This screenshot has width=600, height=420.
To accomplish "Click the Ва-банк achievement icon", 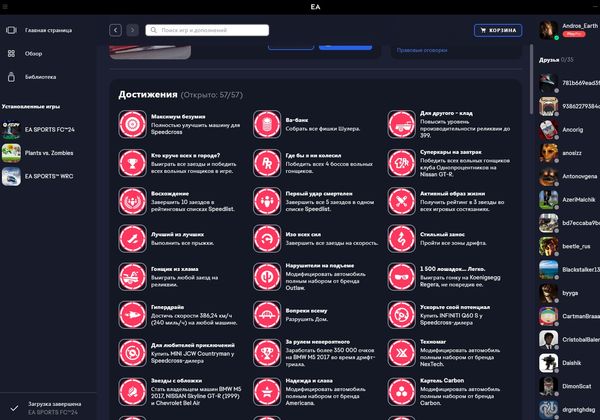I will click(267, 124).
